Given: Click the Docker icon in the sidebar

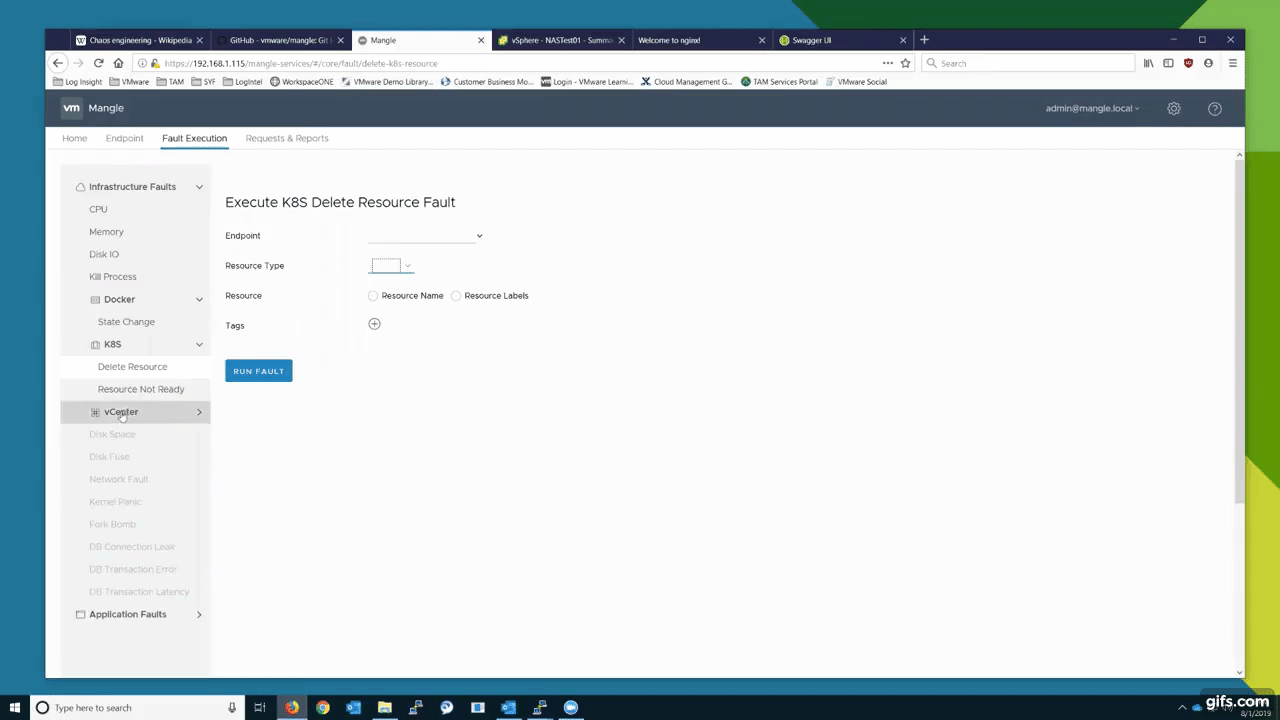Looking at the screenshot, I should pyautogui.click(x=95, y=299).
